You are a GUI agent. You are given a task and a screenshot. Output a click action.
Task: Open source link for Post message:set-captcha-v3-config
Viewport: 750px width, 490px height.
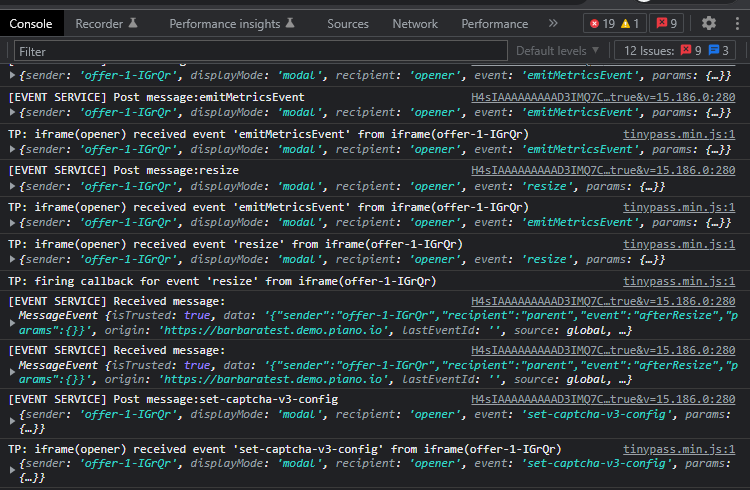603,399
